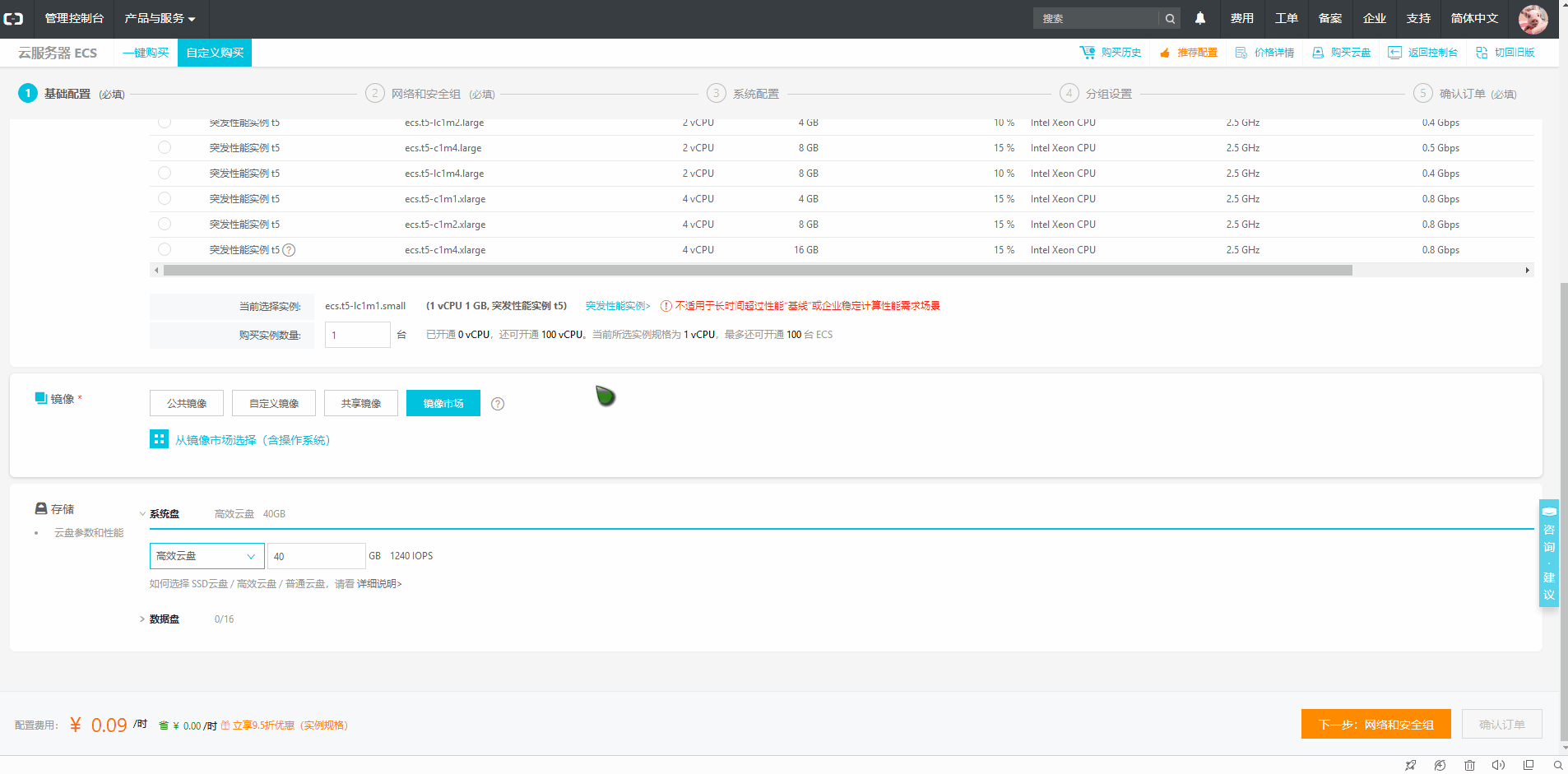Click the left arrow of the horizontal scrollbar

click(x=156, y=270)
